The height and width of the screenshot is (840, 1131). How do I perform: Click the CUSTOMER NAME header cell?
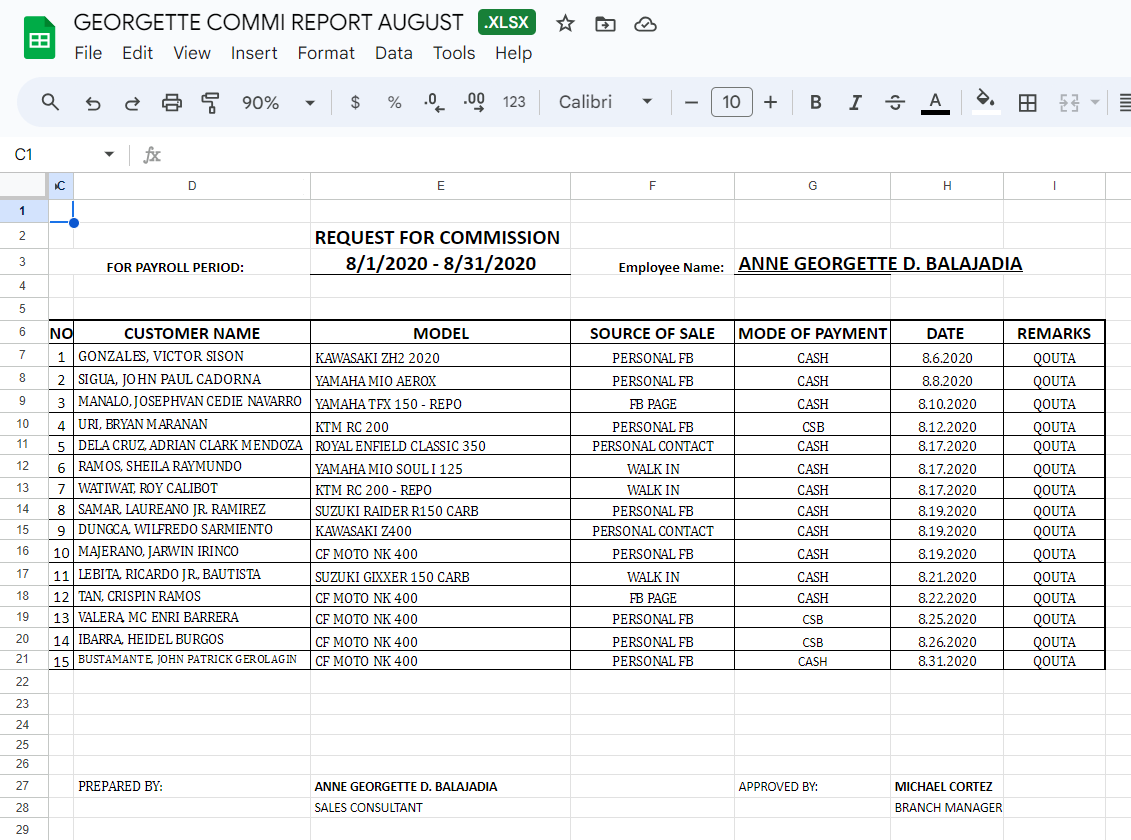(192, 333)
